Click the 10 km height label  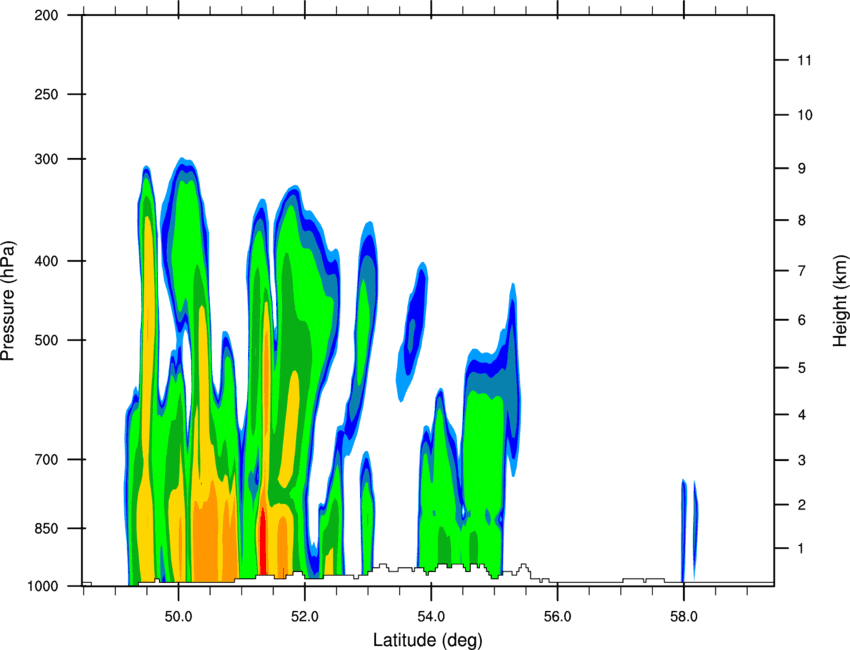click(x=805, y=115)
